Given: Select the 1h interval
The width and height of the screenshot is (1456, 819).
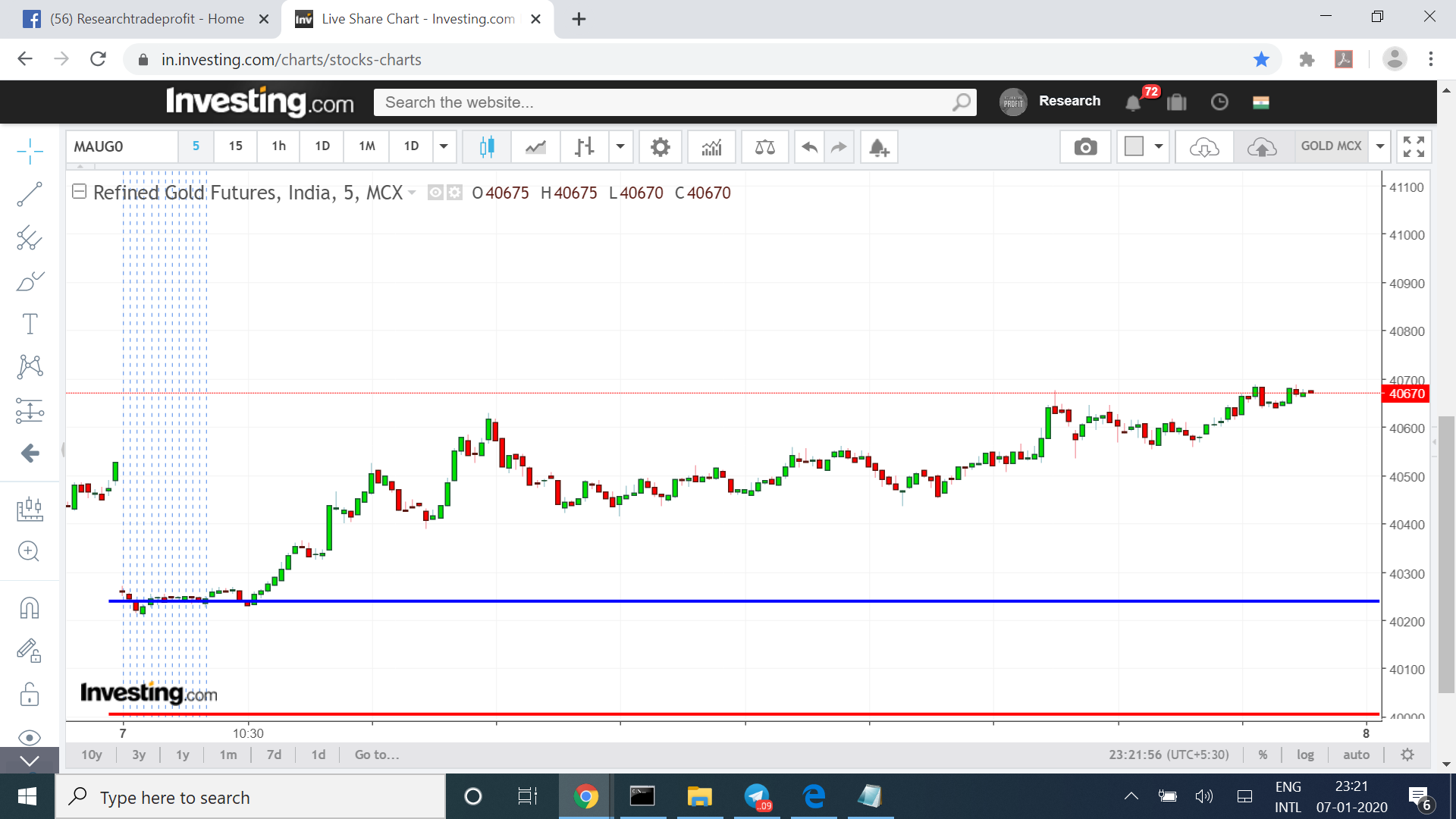Looking at the screenshot, I should (279, 146).
